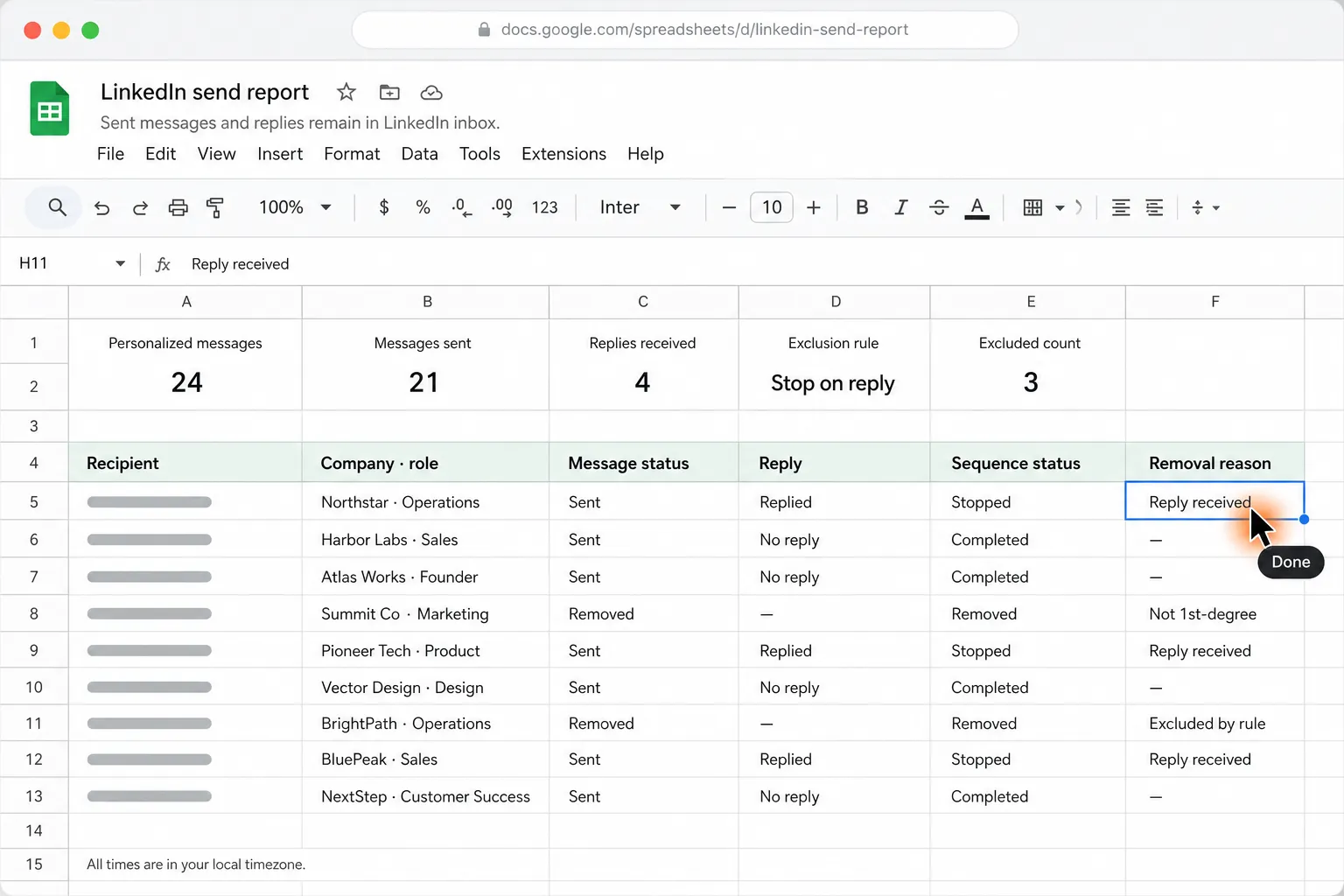Select the Not 1st-degree cell

pos(1214,613)
